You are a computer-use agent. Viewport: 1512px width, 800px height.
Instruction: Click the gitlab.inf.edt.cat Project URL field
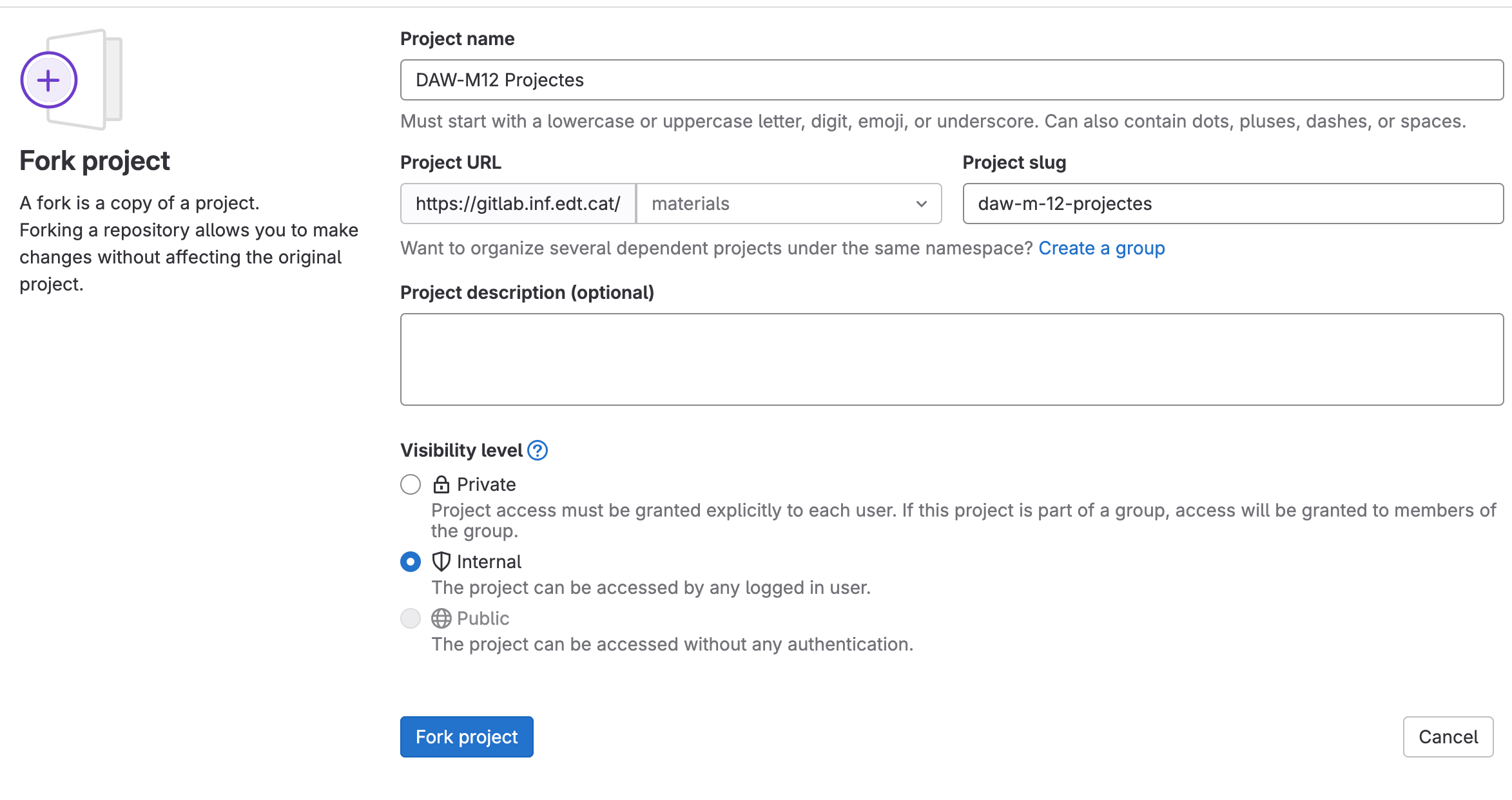[x=517, y=204]
